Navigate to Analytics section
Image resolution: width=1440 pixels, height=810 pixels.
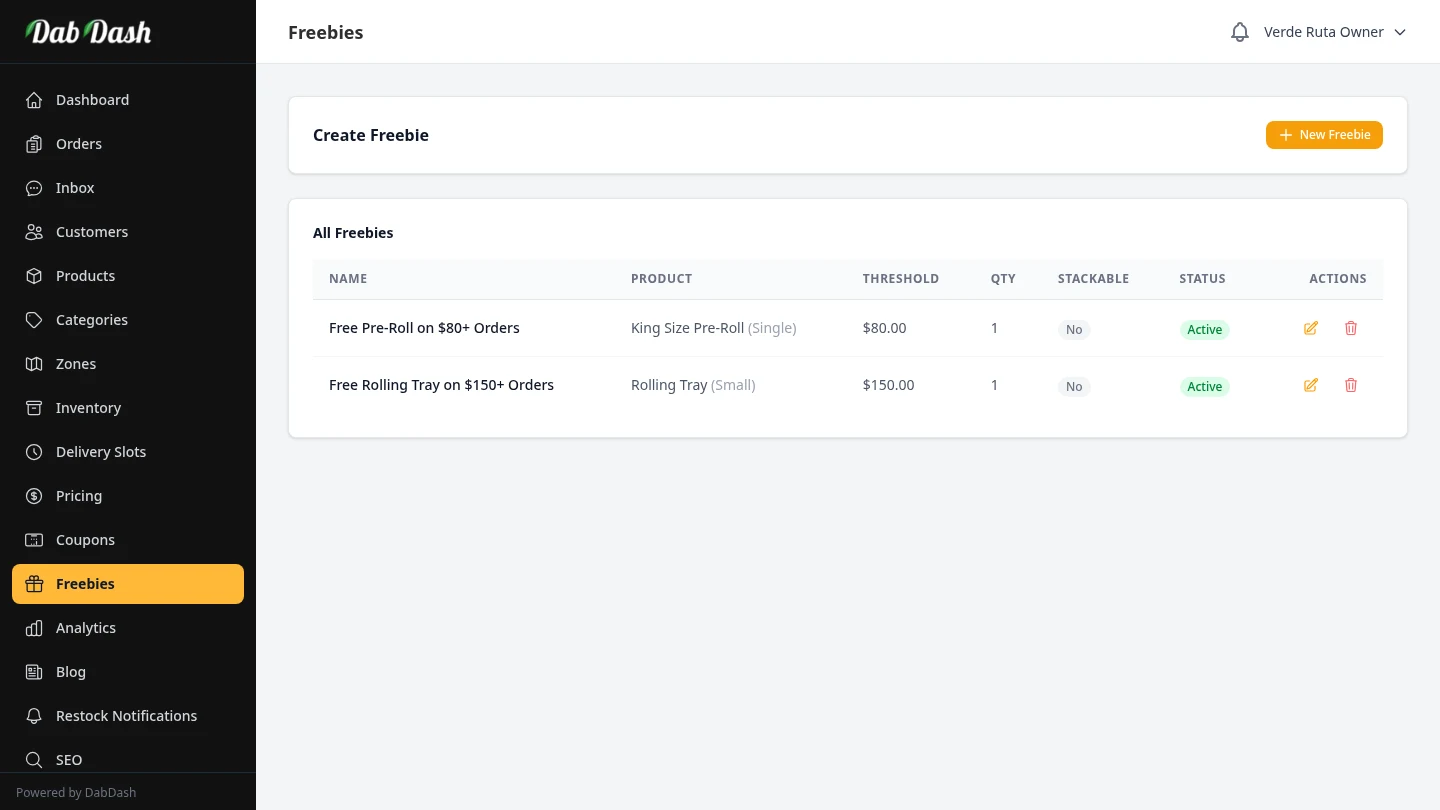tap(86, 628)
